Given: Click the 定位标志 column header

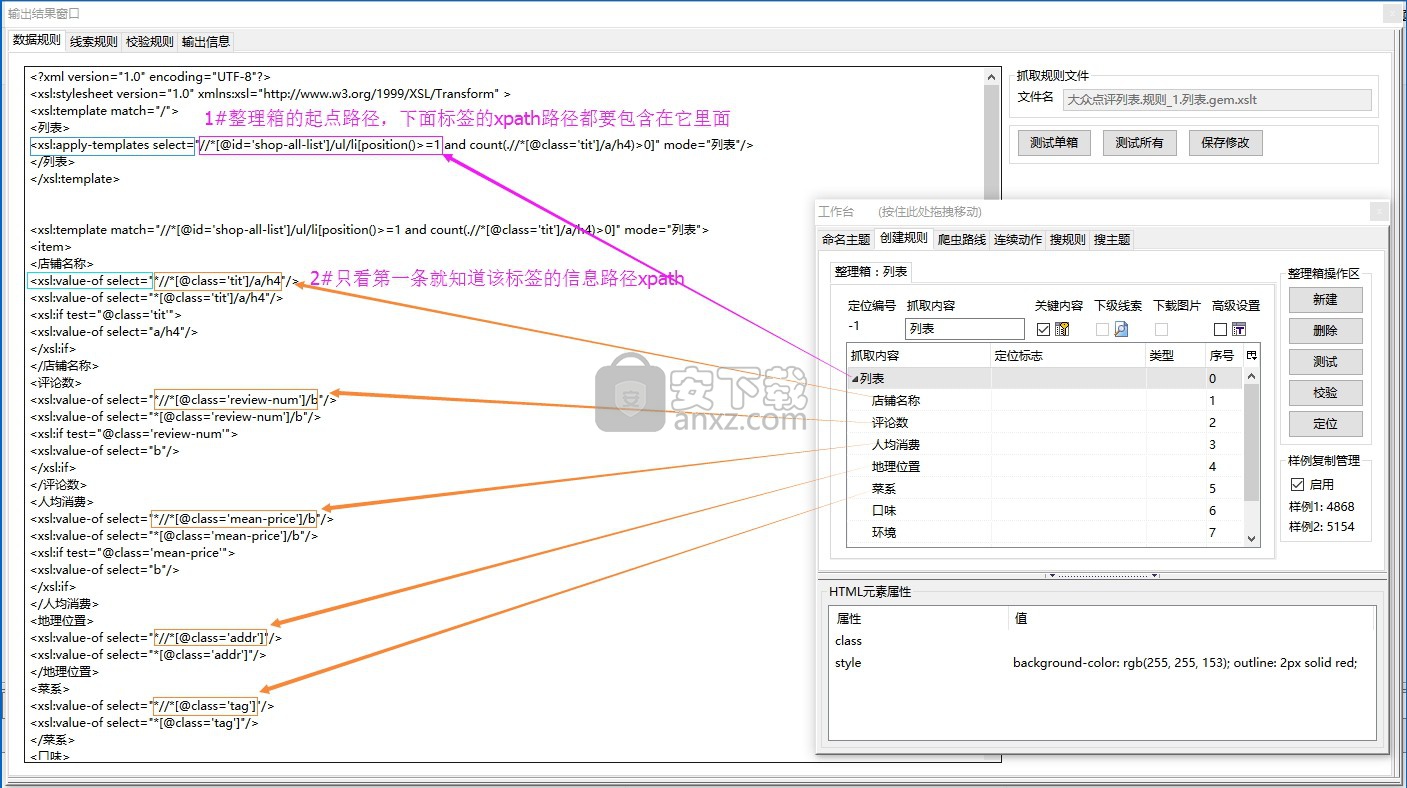Looking at the screenshot, I should (x=1068, y=355).
